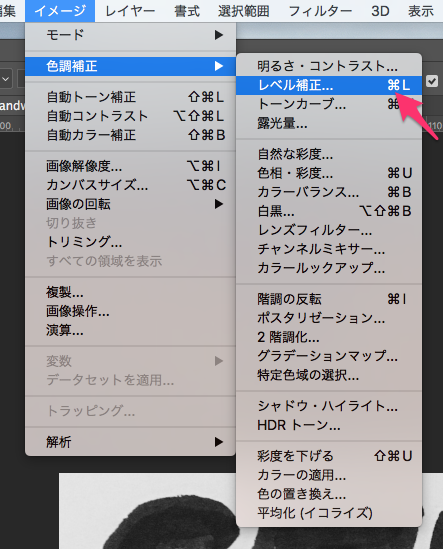
Task: Expand the 色調補正 submenu
Action: [130, 66]
